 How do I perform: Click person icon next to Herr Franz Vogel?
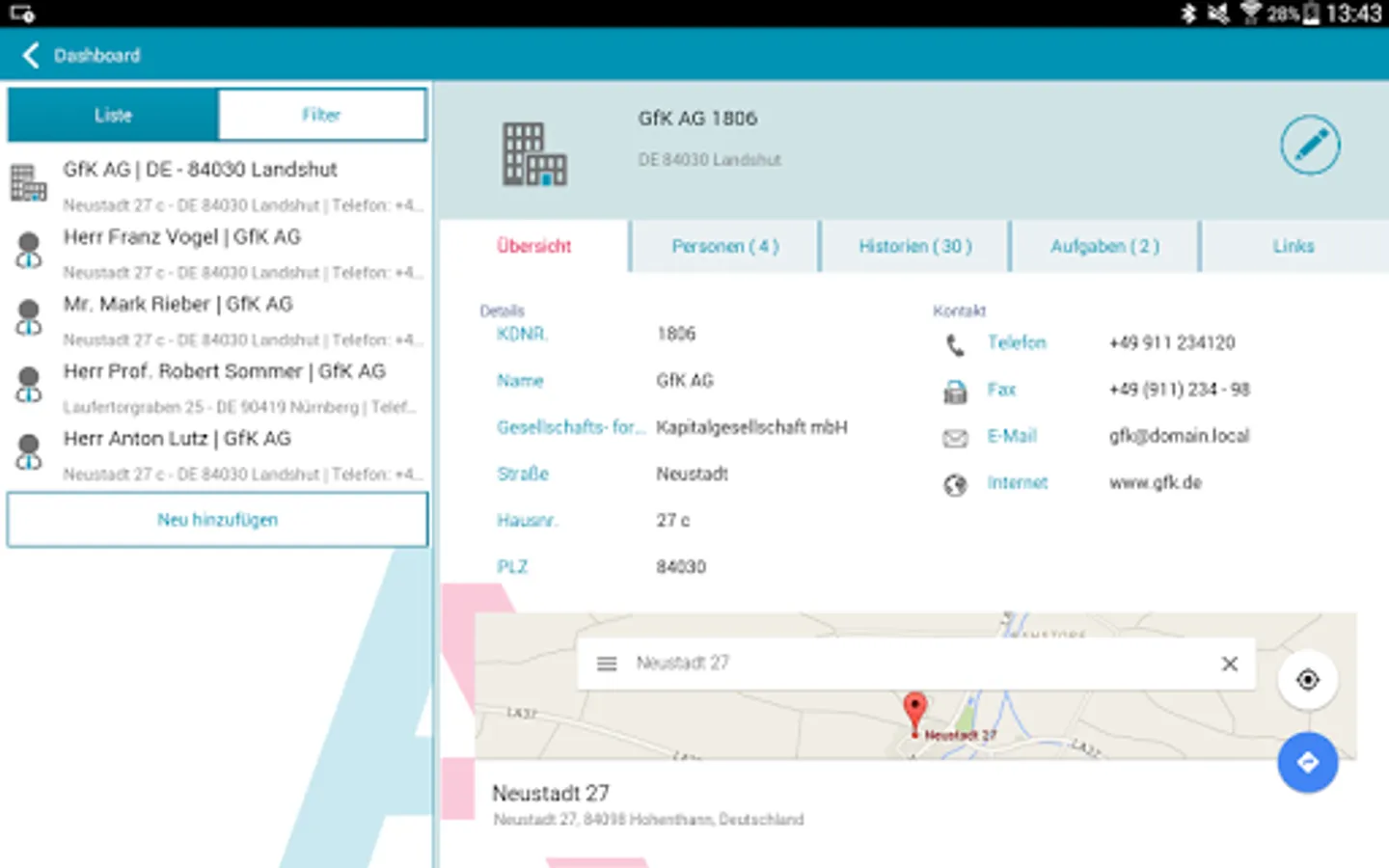[29, 250]
